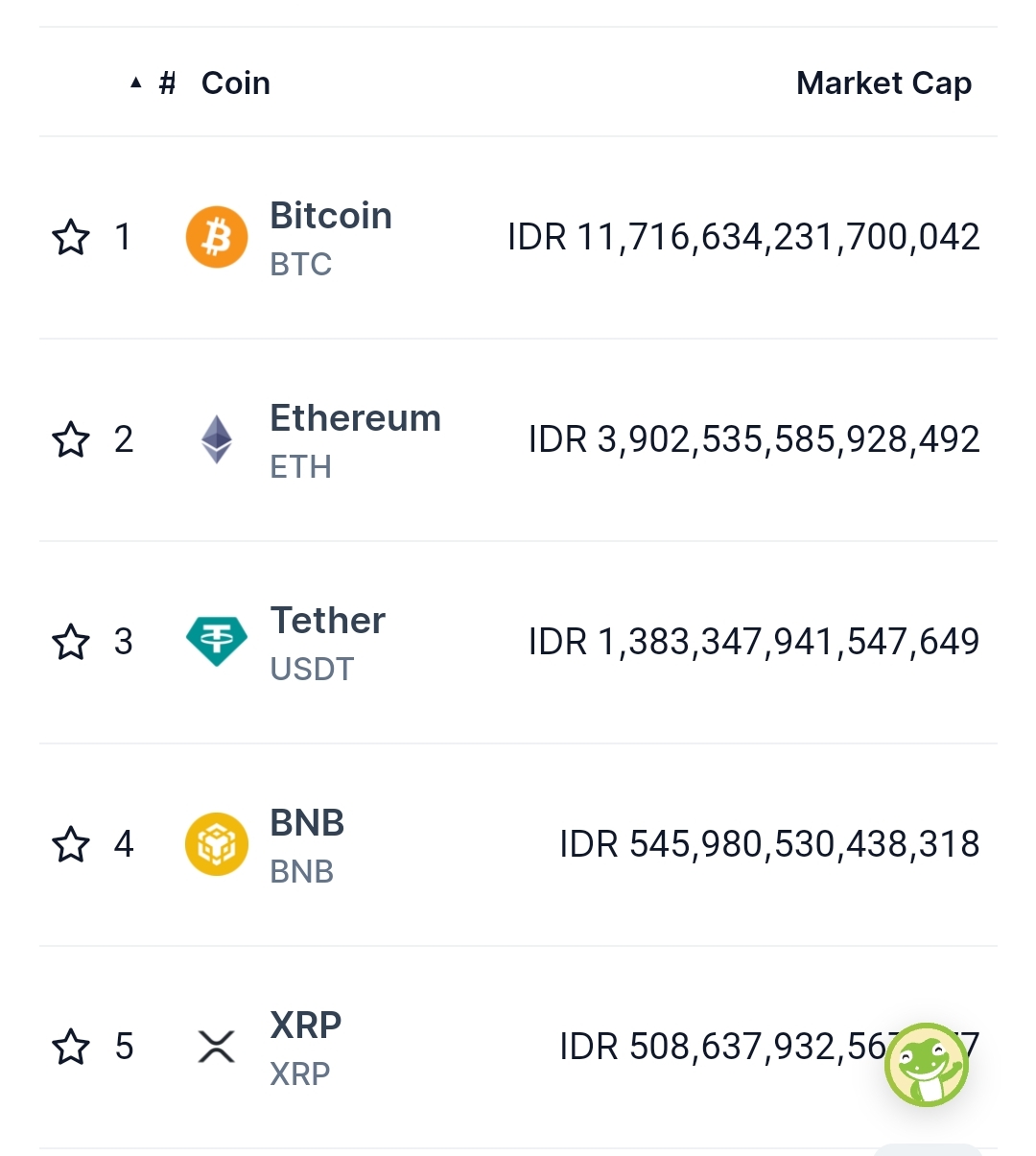Click the Bitcoin orange logo icon
The height and width of the screenshot is (1156, 1036).
click(216, 237)
